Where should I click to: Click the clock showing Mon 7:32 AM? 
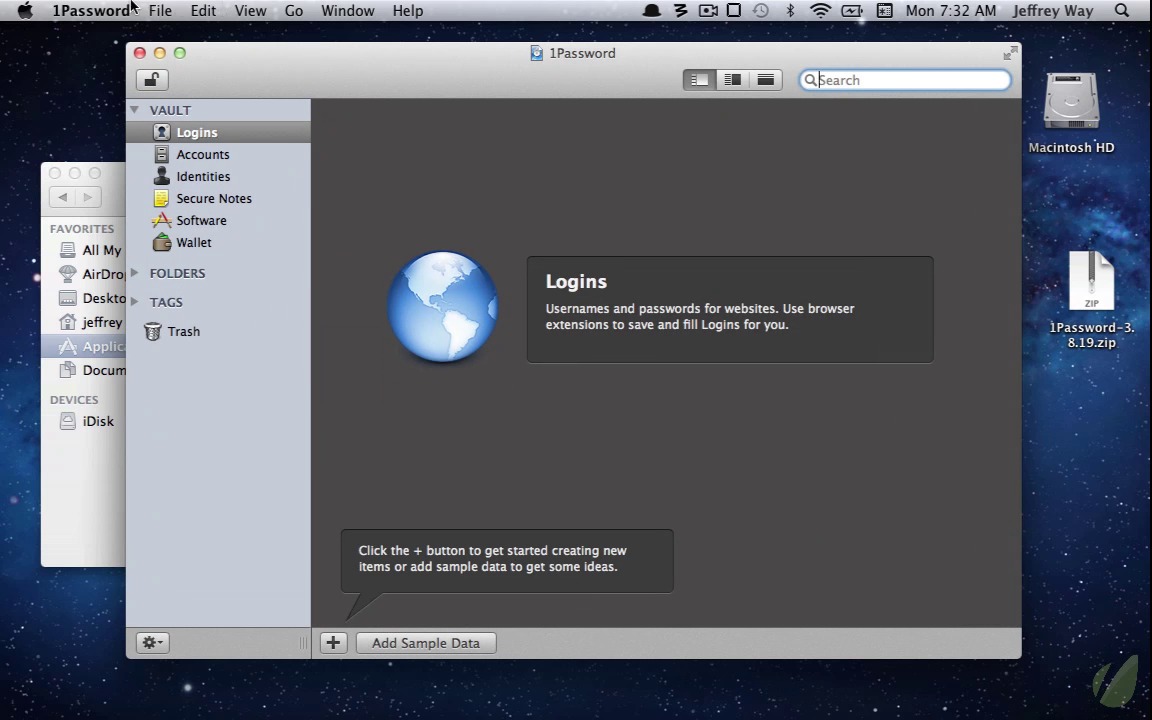tap(951, 10)
